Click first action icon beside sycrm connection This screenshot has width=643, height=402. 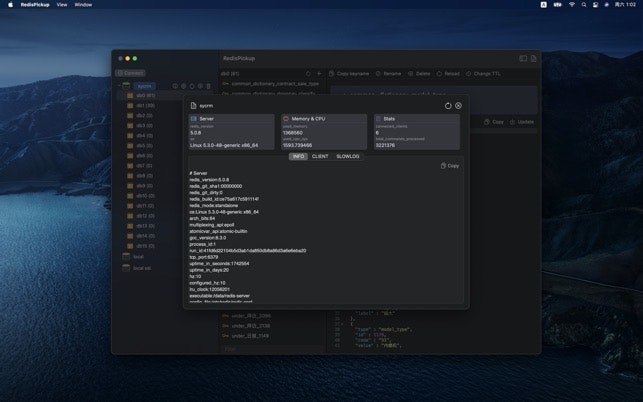(175, 86)
